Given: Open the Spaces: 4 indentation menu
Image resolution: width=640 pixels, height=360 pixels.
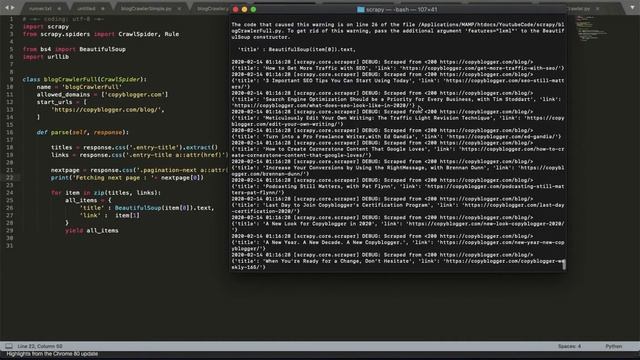Looking at the screenshot, I should click(x=569, y=346).
